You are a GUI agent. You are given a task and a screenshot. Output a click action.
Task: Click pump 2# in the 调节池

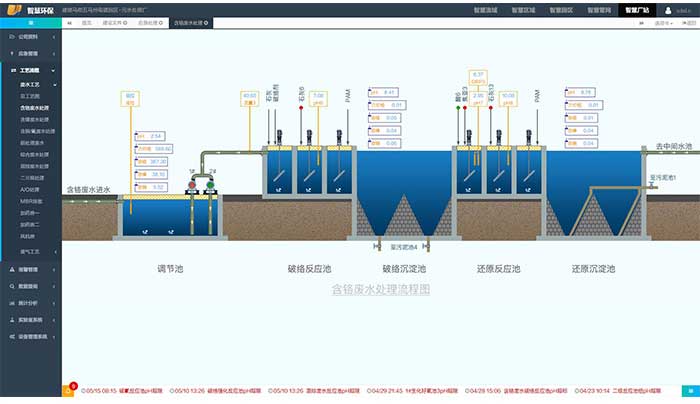tap(210, 185)
